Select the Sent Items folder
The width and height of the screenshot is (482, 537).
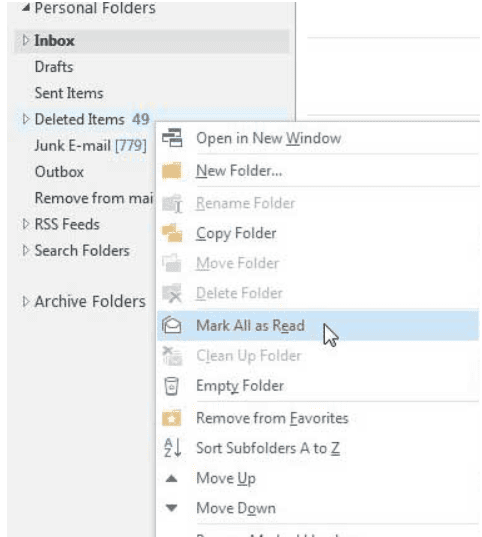tap(69, 93)
